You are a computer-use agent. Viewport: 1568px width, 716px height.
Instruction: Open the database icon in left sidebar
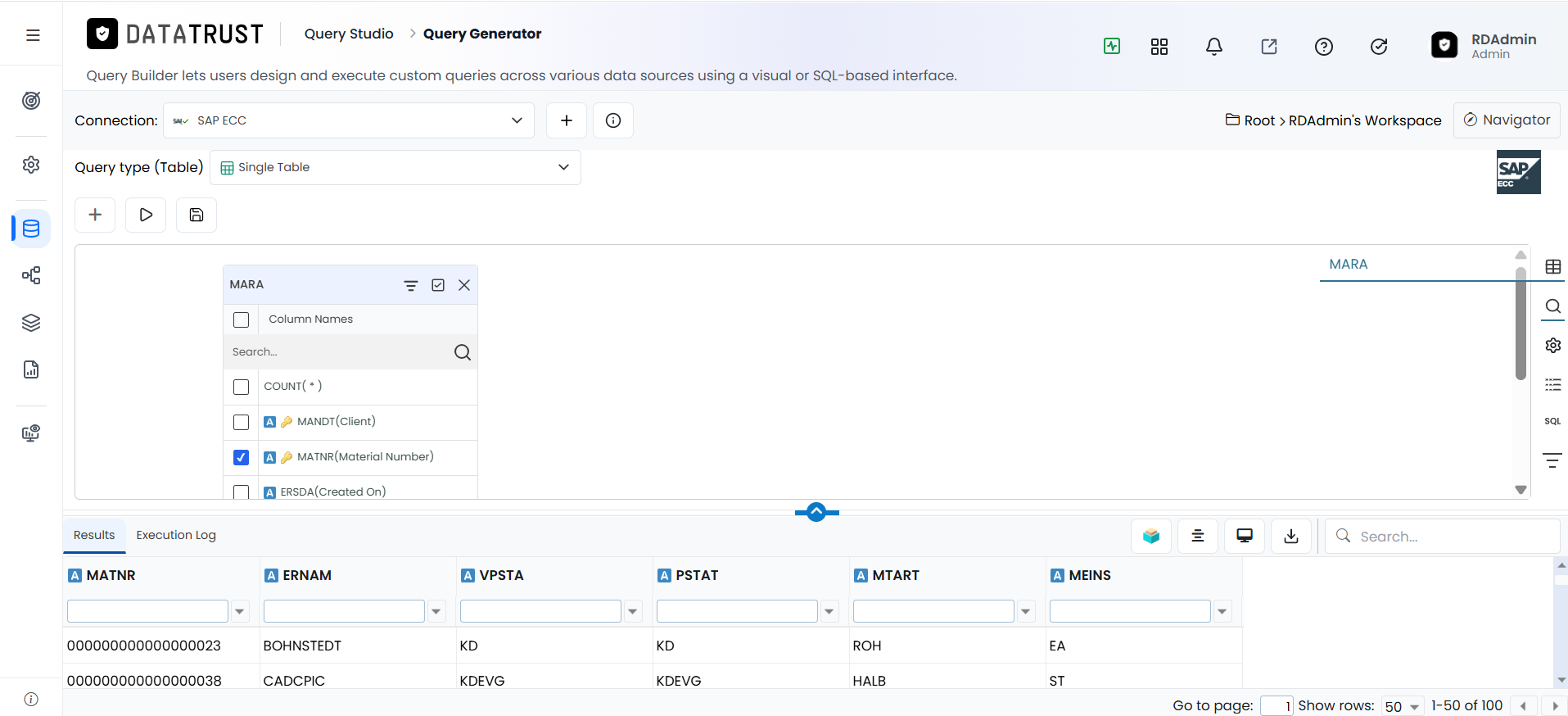click(31, 229)
